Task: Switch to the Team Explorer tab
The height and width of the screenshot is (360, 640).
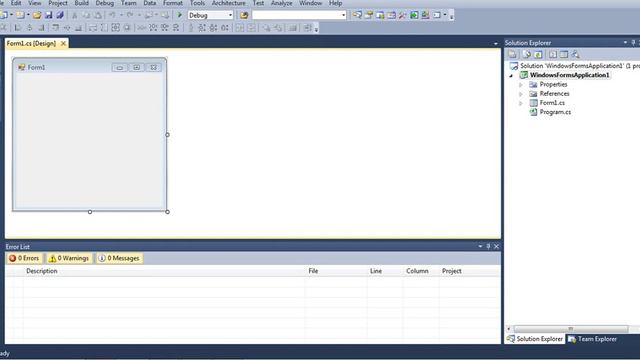Action: point(592,339)
